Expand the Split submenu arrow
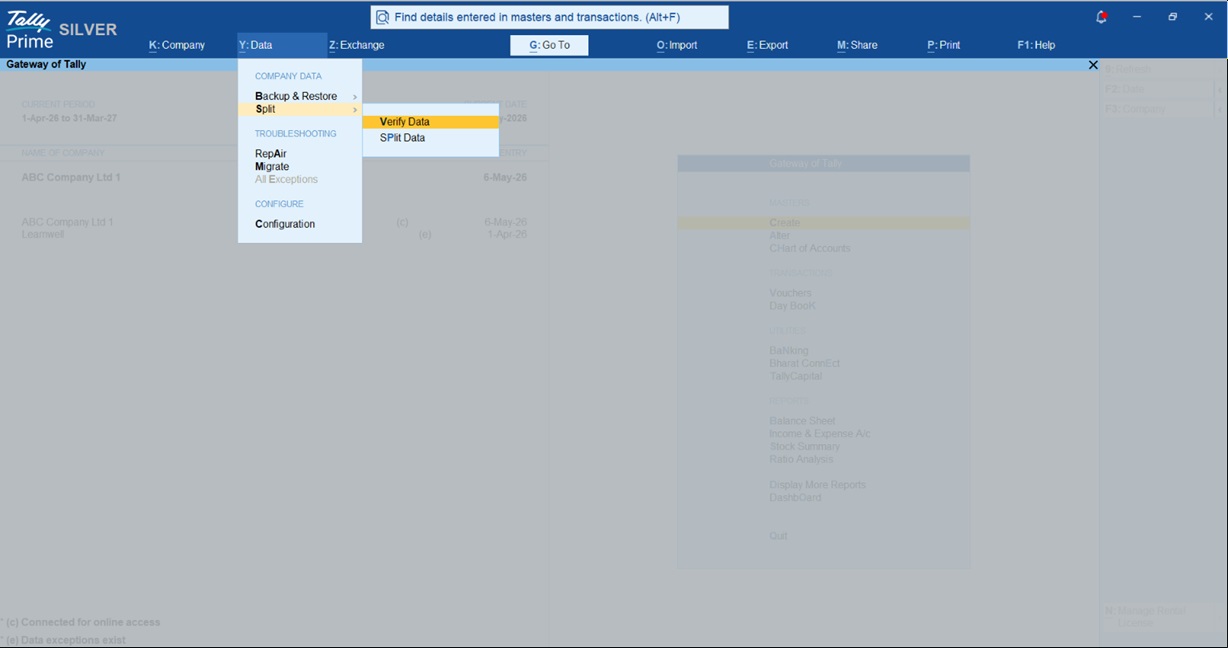This screenshot has width=1228, height=648. (355, 110)
